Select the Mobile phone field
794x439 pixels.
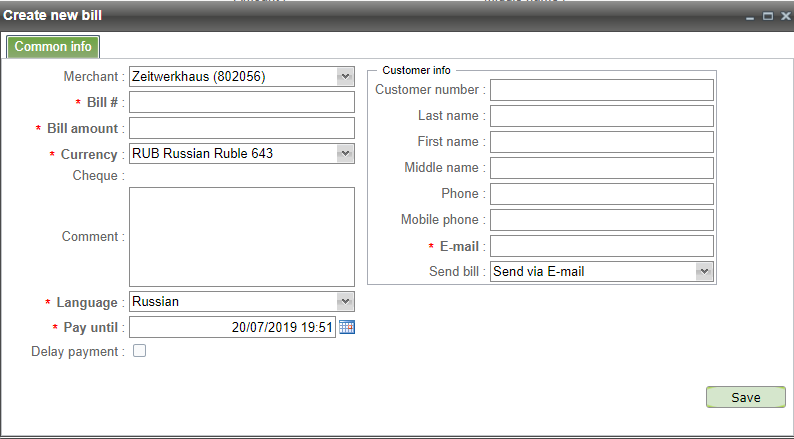(601, 220)
